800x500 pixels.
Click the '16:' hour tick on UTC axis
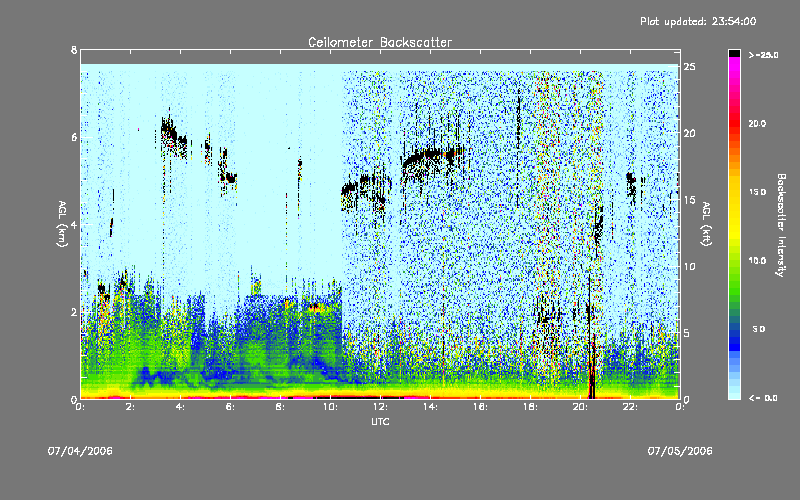pos(480,407)
